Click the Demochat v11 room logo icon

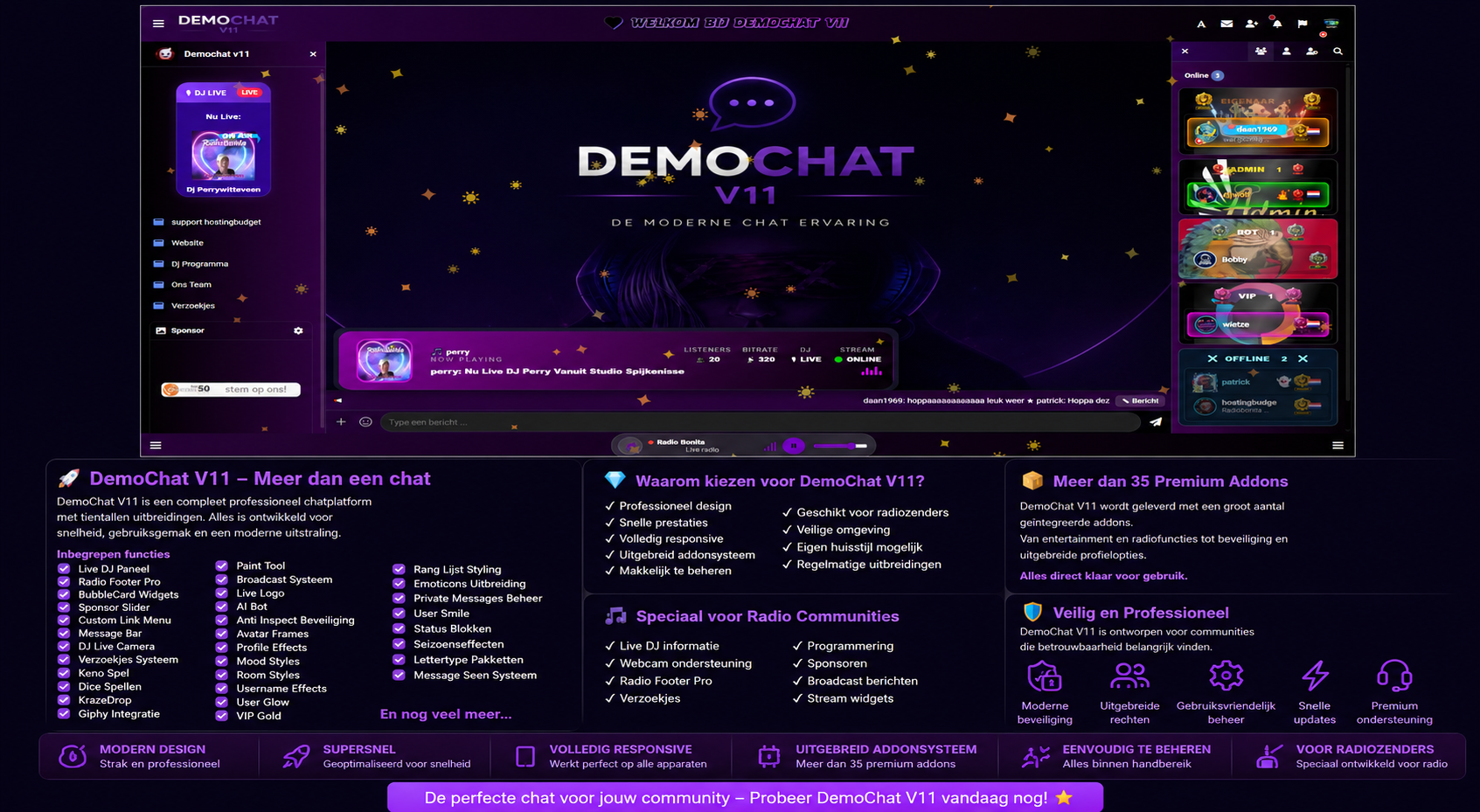pos(165,54)
